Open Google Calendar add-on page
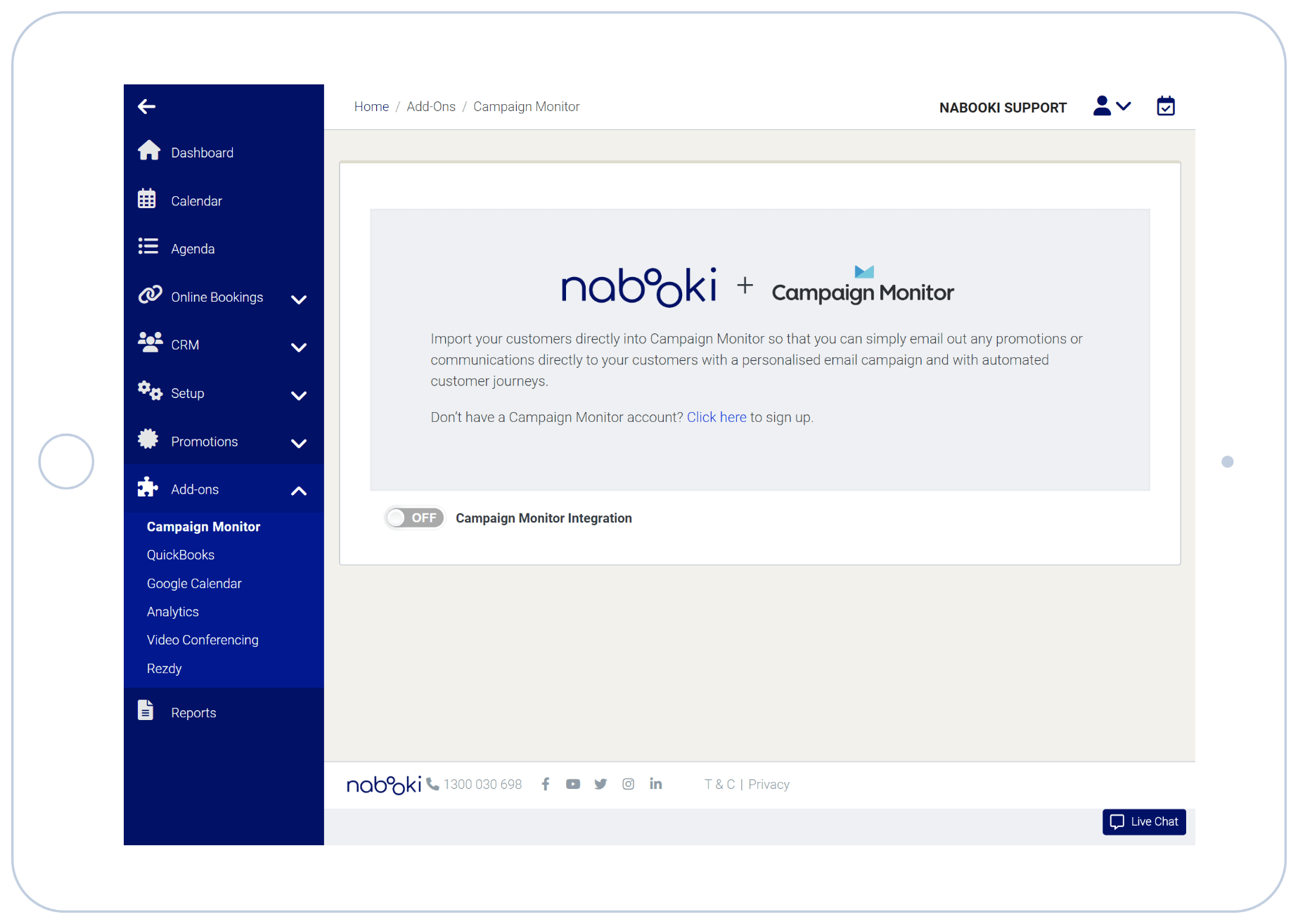This screenshot has height=924, width=1298. click(194, 584)
